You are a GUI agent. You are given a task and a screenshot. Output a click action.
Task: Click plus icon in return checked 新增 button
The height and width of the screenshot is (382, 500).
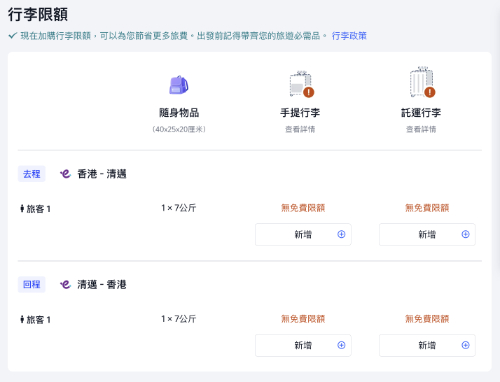465,345
